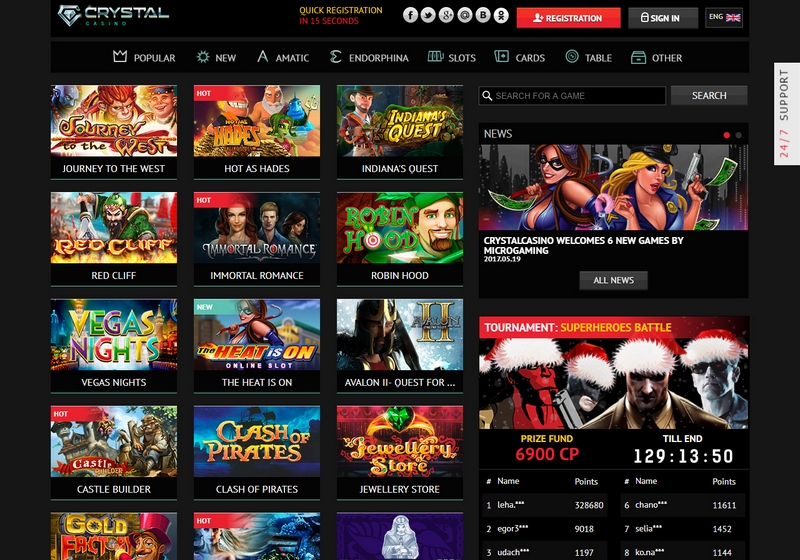This screenshot has height=560, width=800.
Task: Click the Crystal Casino logo
Action: click(x=113, y=15)
